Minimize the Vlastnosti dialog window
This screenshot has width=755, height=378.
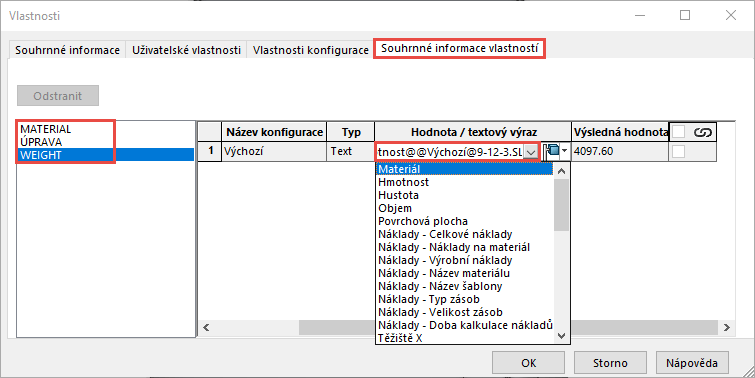pos(640,15)
